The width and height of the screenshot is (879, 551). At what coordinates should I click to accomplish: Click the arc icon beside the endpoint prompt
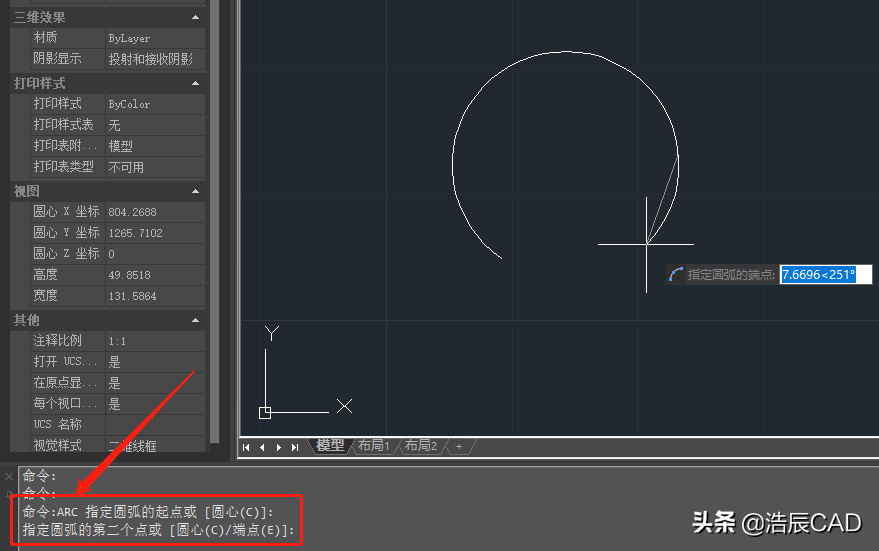pyautogui.click(x=676, y=275)
